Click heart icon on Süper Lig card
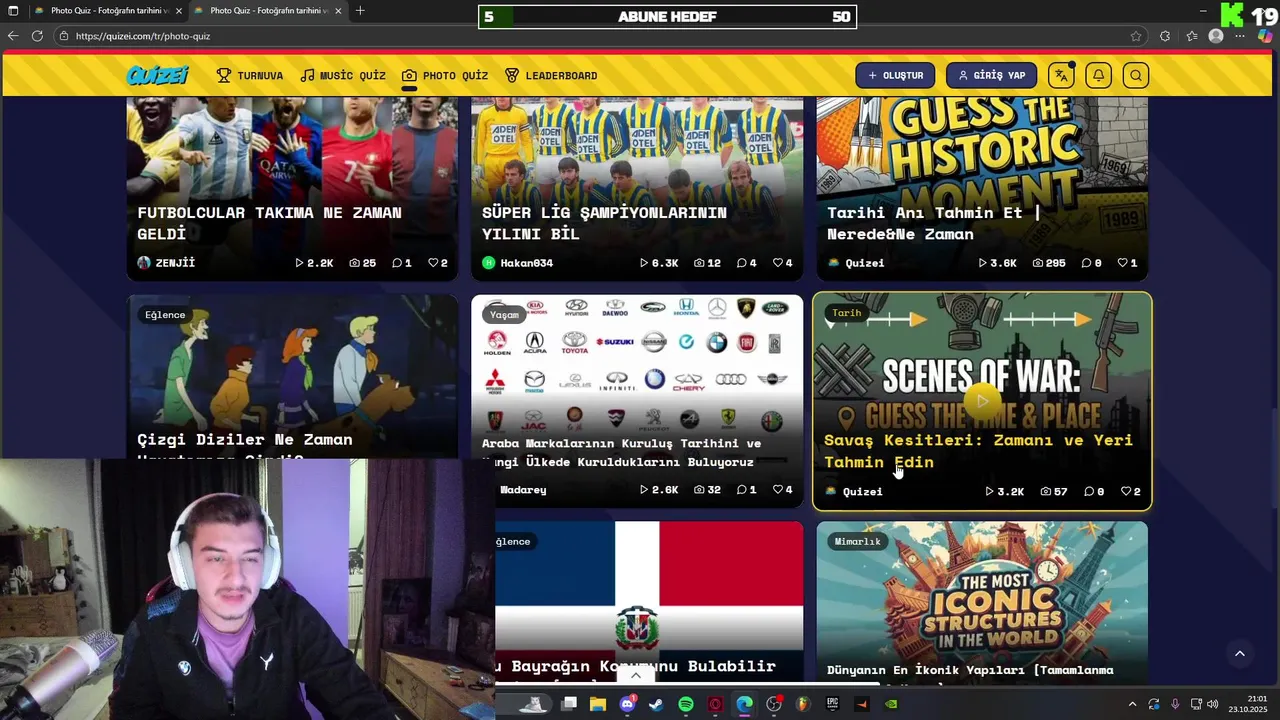This screenshot has height=720, width=1280. [777, 263]
